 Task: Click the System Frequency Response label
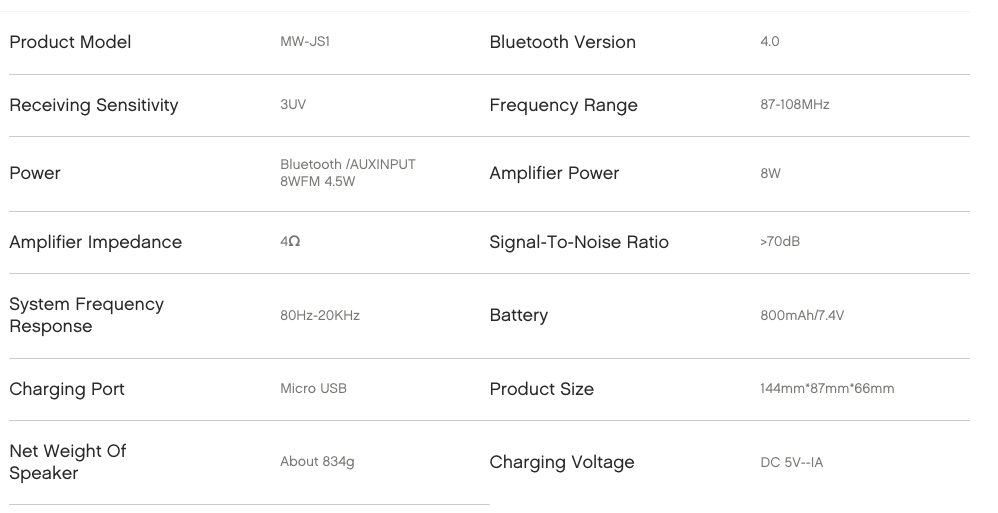click(87, 315)
